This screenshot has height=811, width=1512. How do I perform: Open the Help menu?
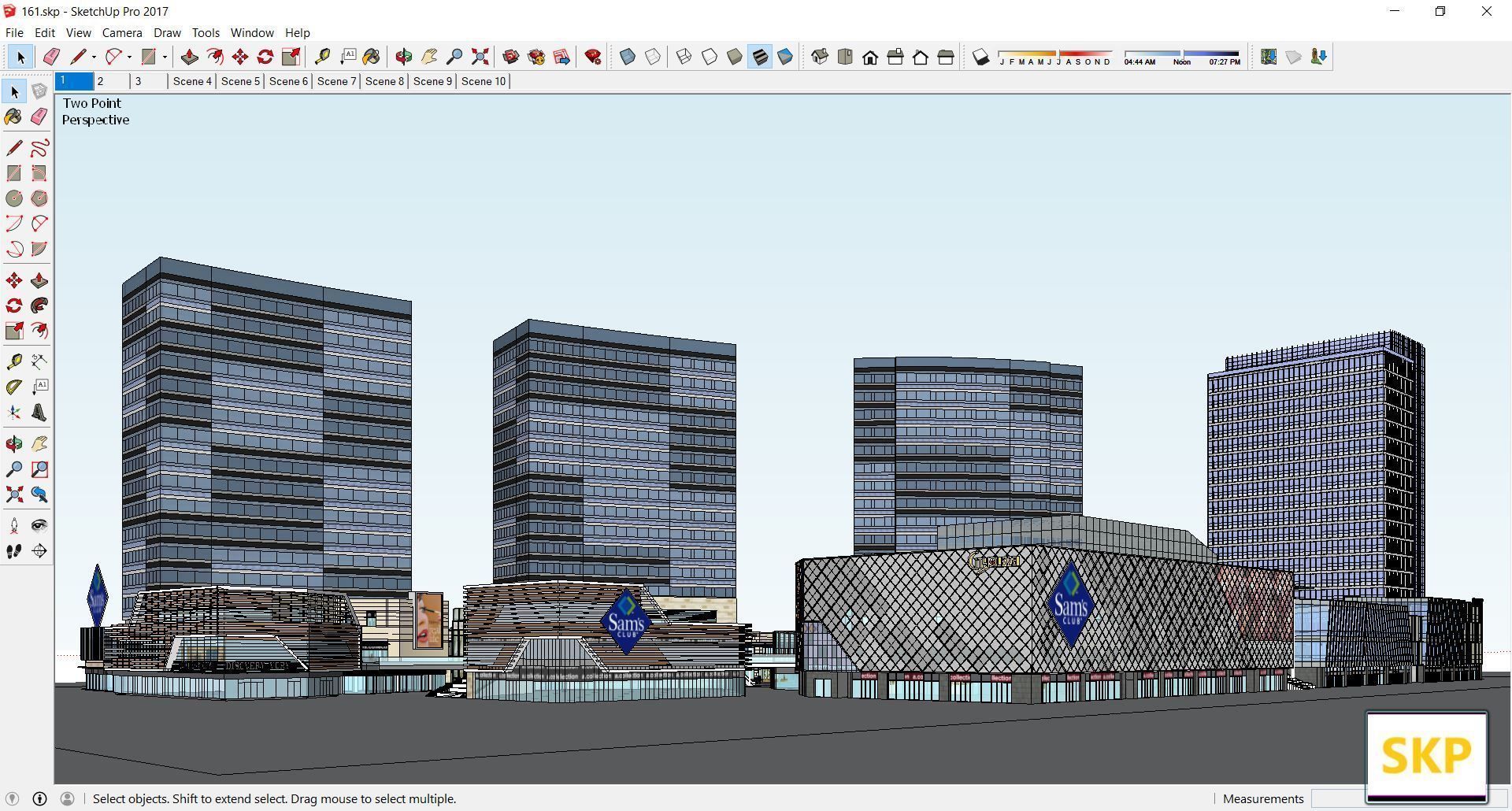(x=297, y=32)
